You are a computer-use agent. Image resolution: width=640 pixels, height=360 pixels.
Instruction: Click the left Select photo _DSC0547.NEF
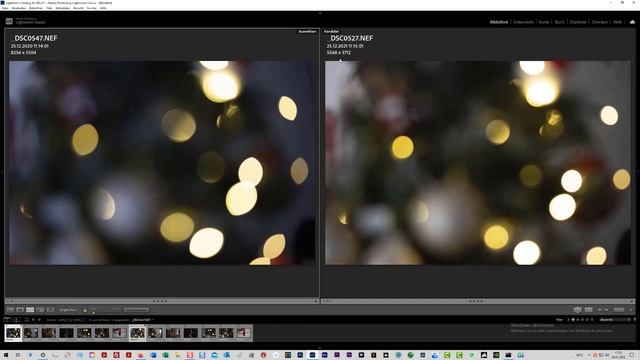[162, 163]
